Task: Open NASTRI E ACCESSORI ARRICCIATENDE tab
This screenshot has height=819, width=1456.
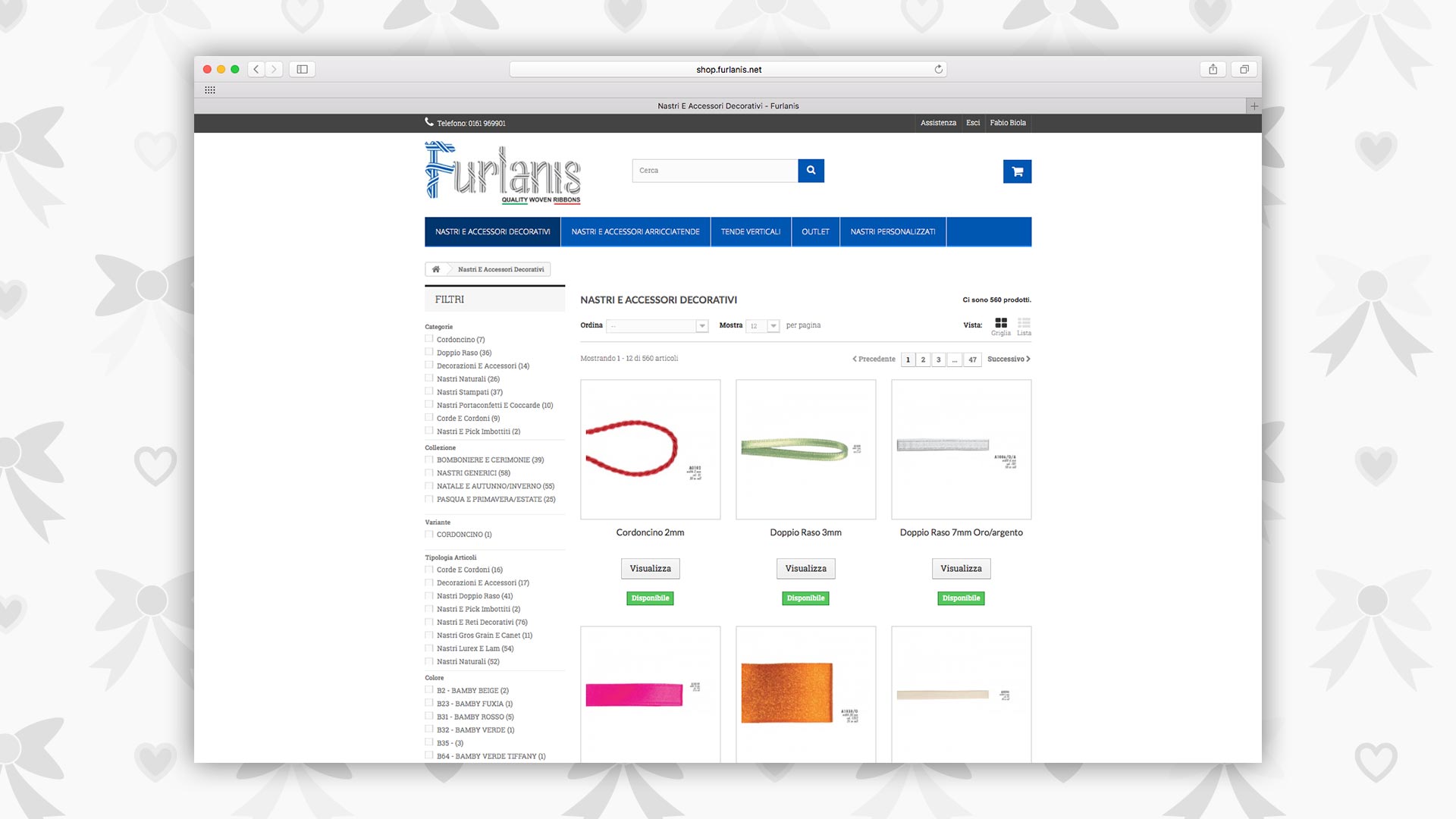Action: point(635,232)
